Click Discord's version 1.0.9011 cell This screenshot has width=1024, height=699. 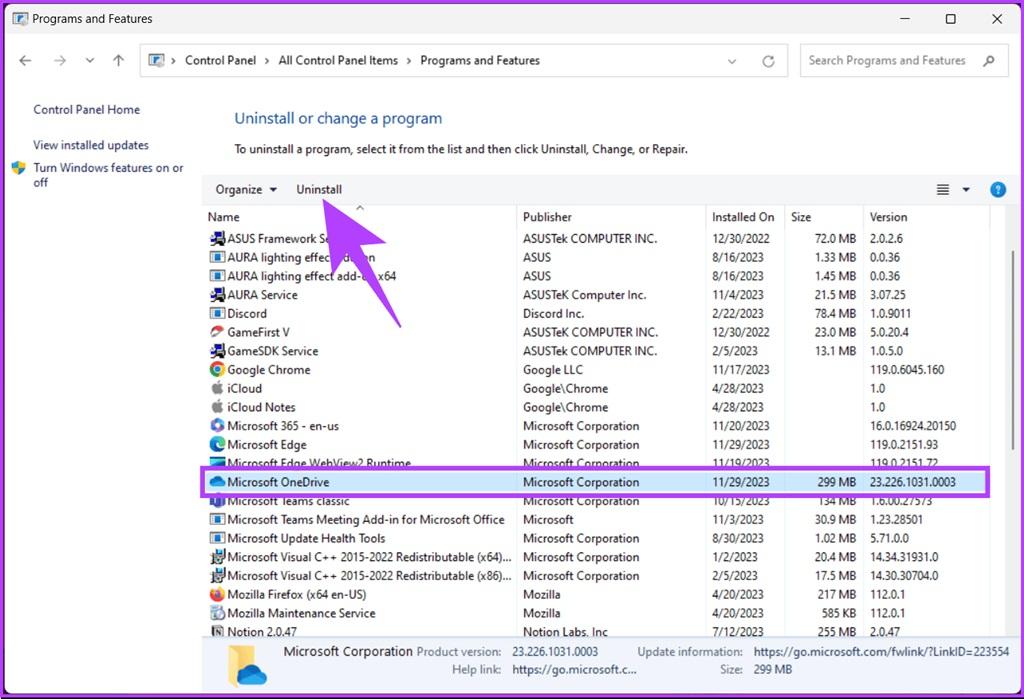(x=890, y=314)
